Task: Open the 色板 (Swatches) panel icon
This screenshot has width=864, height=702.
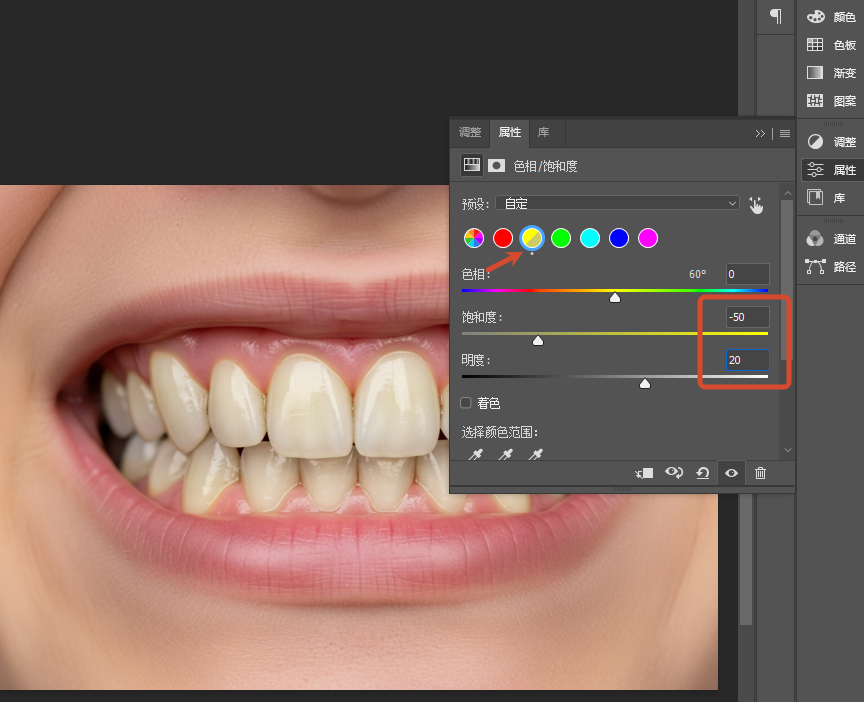Action: [815, 45]
